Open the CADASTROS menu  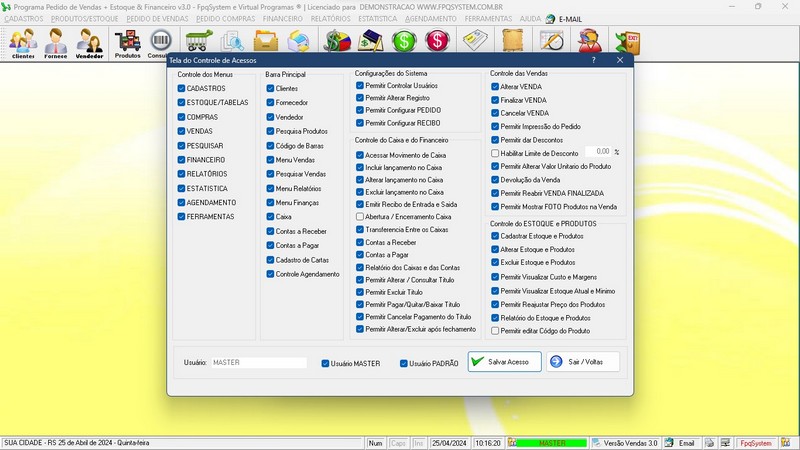[x=23, y=19]
